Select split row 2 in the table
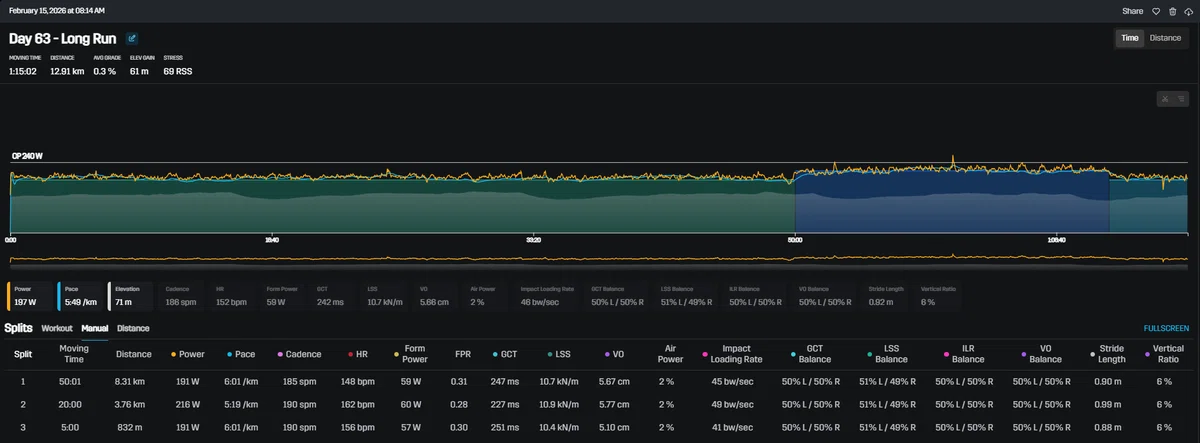 [600, 404]
